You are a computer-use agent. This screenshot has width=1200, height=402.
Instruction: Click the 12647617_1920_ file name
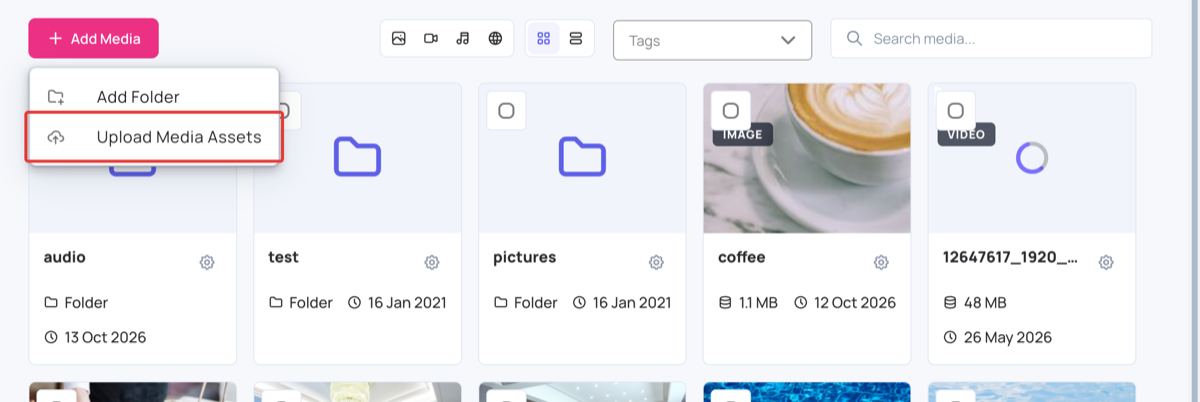(x=1011, y=257)
